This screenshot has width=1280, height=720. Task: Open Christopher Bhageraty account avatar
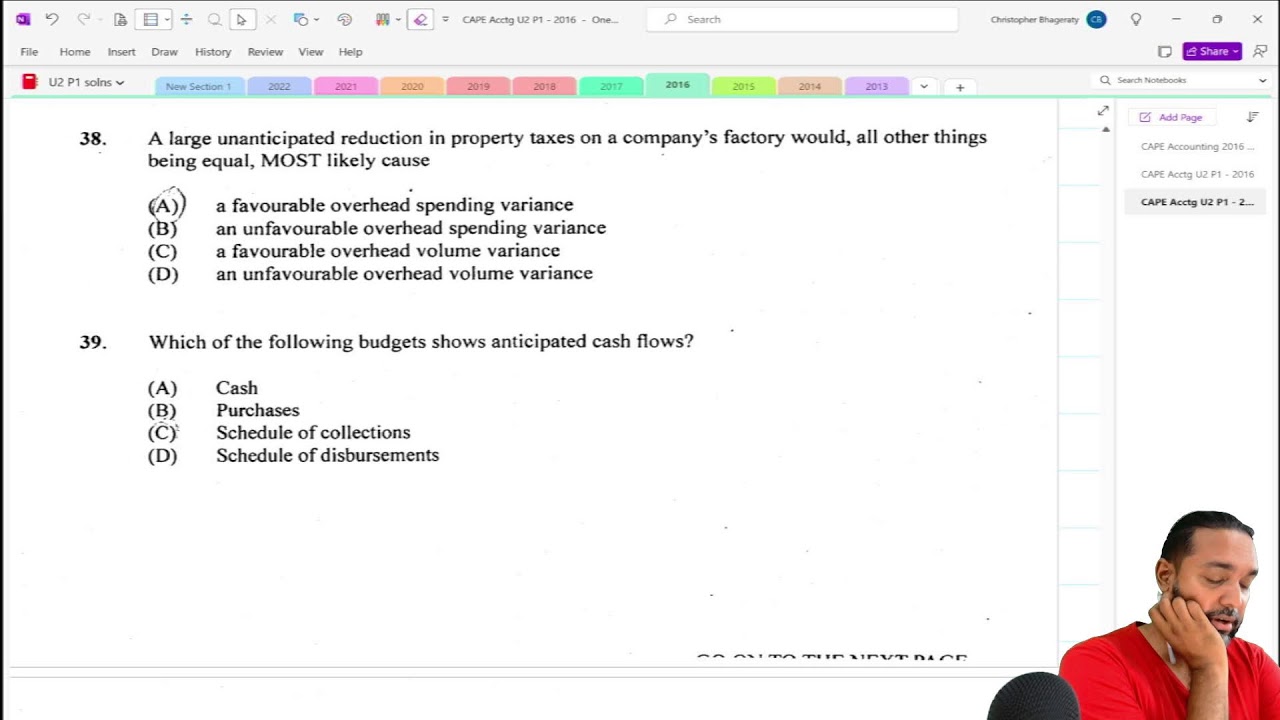pyautogui.click(x=1096, y=19)
